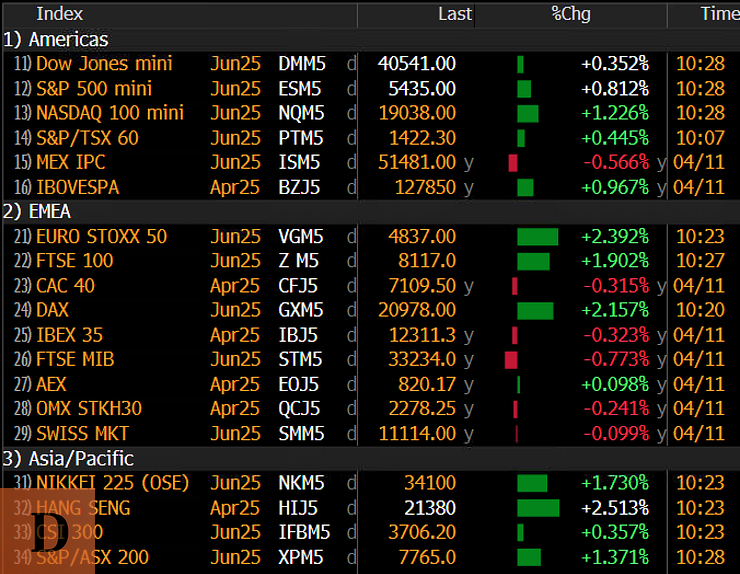Open the S&P/ASX 200 row
The width and height of the screenshot is (740, 574).
pyautogui.click(x=370, y=557)
